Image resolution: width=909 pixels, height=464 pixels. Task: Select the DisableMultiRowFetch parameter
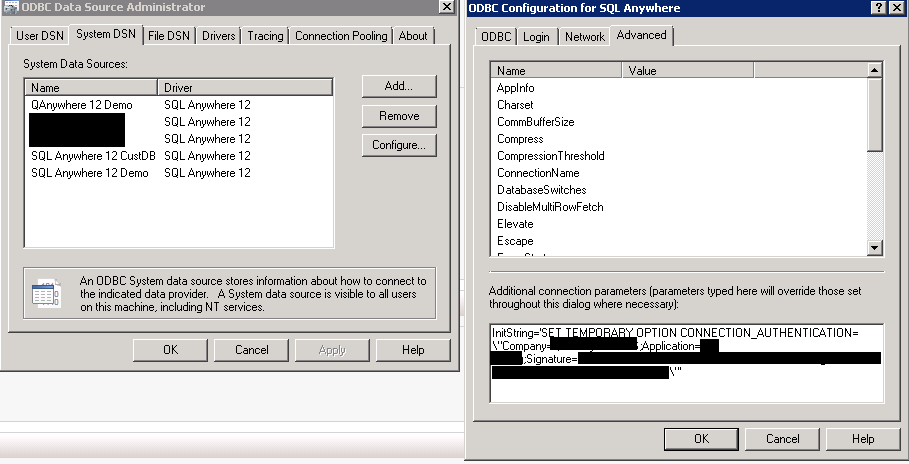[x=550, y=207]
